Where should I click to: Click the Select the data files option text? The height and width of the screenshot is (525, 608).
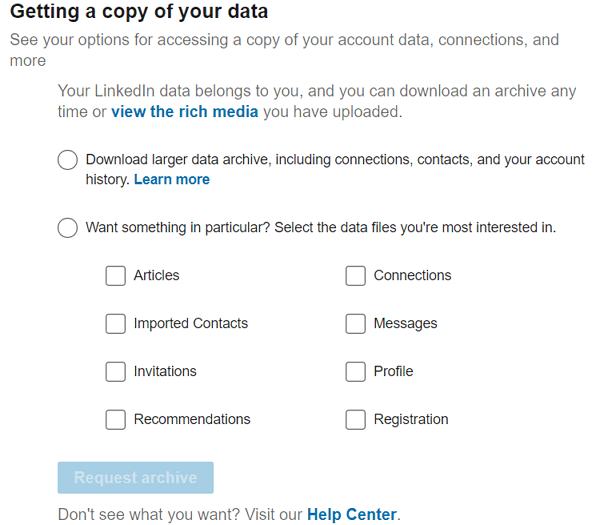415,227
